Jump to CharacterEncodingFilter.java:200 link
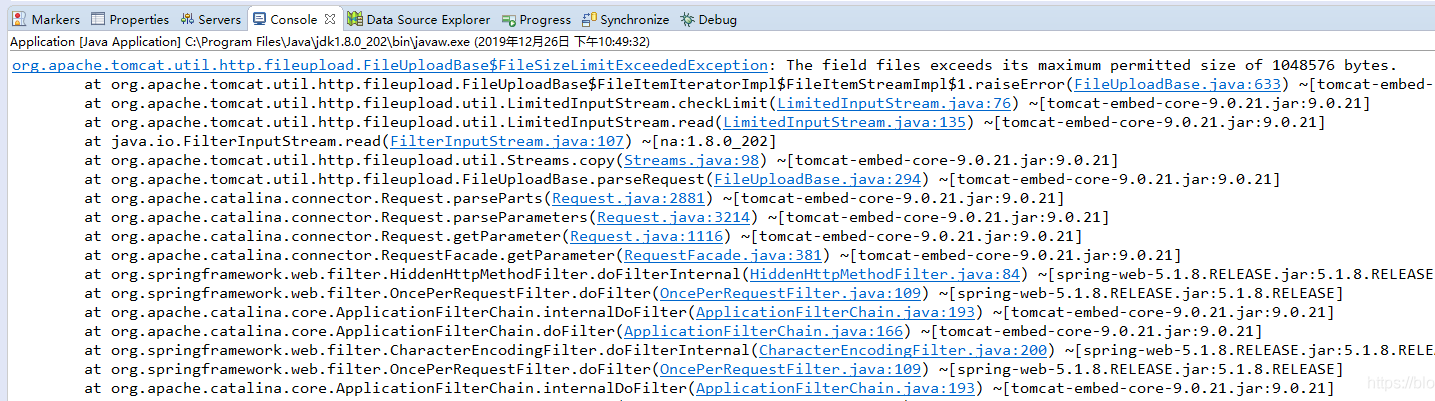 coord(905,350)
